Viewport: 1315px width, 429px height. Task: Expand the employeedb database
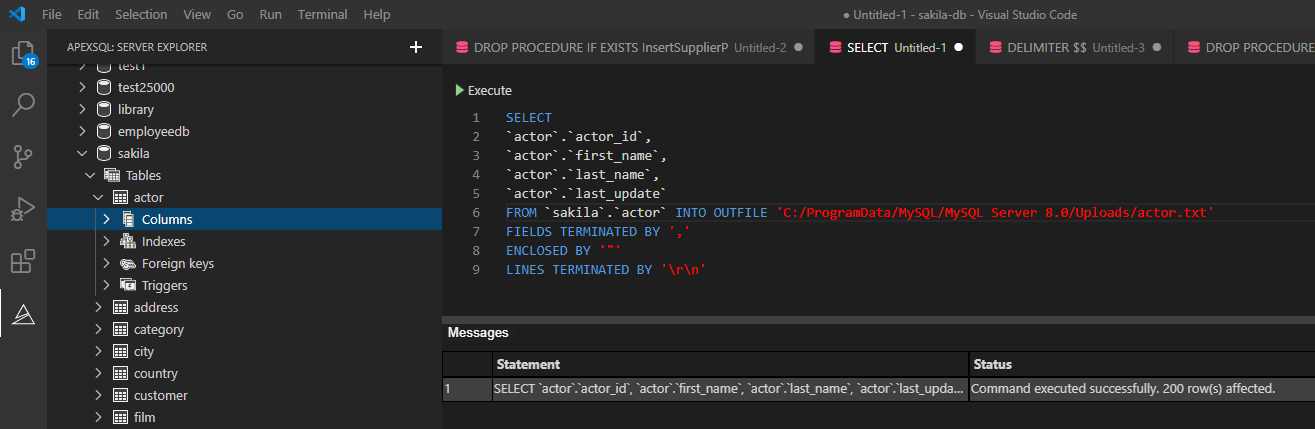coord(82,131)
